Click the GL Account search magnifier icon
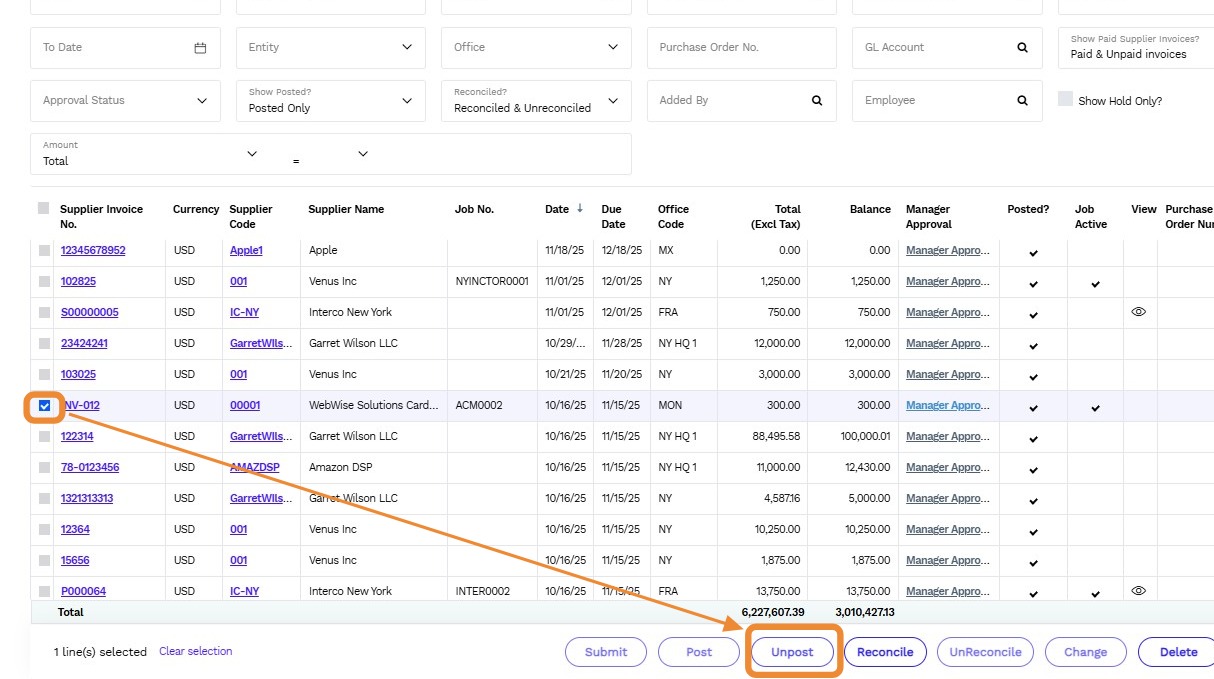 [x=1022, y=48]
